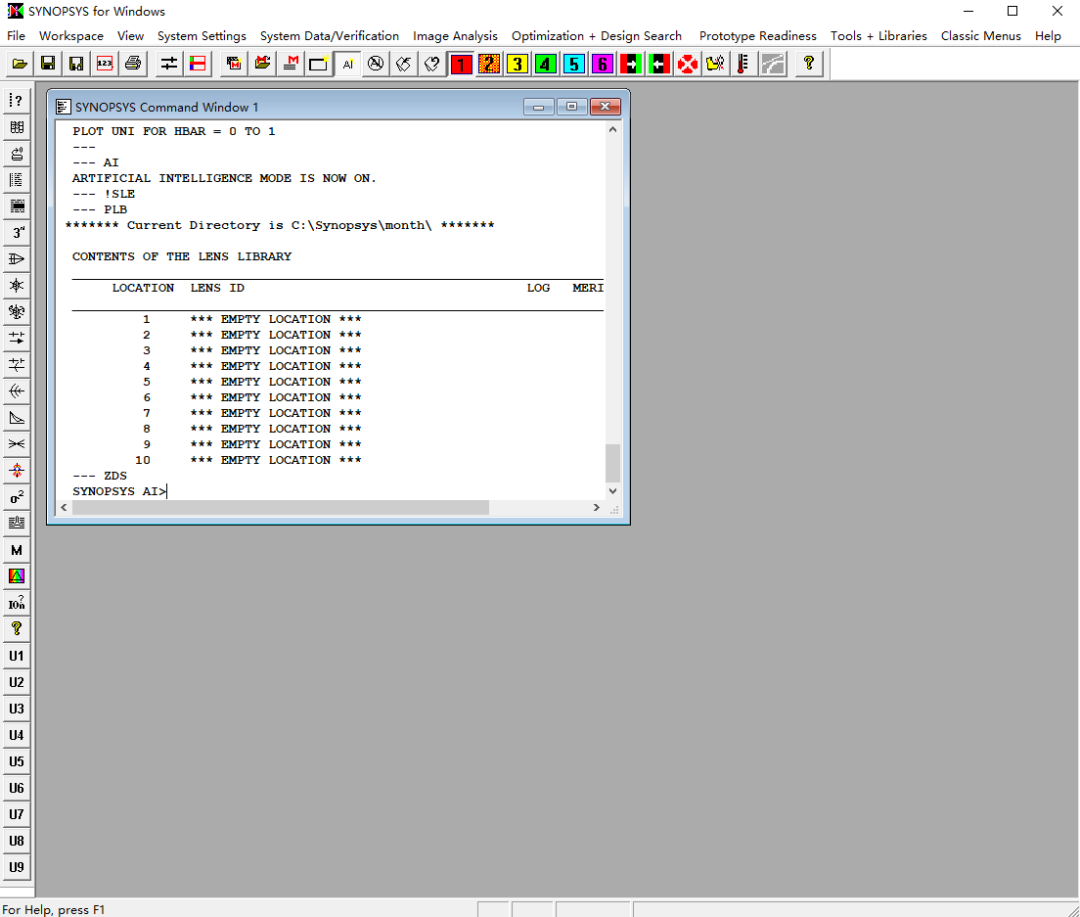The height and width of the screenshot is (917, 1080).
Task: Click the '!?' sidebar icon
Action: point(17,101)
